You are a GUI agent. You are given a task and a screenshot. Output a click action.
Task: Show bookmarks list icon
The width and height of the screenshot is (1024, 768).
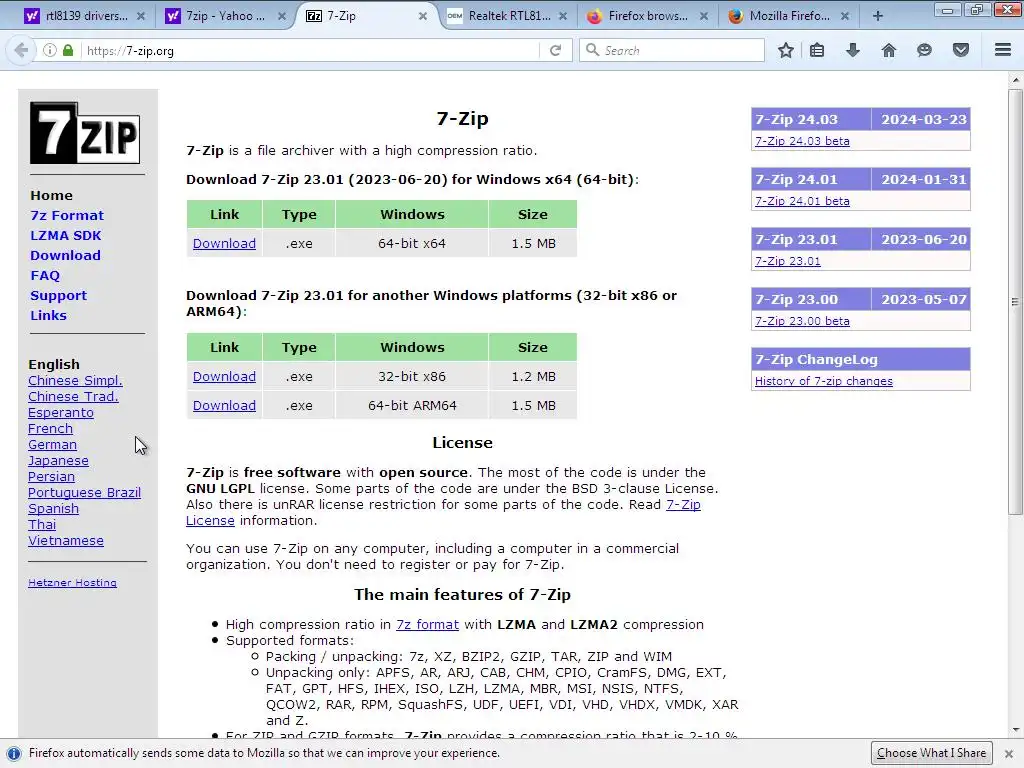[x=817, y=50]
